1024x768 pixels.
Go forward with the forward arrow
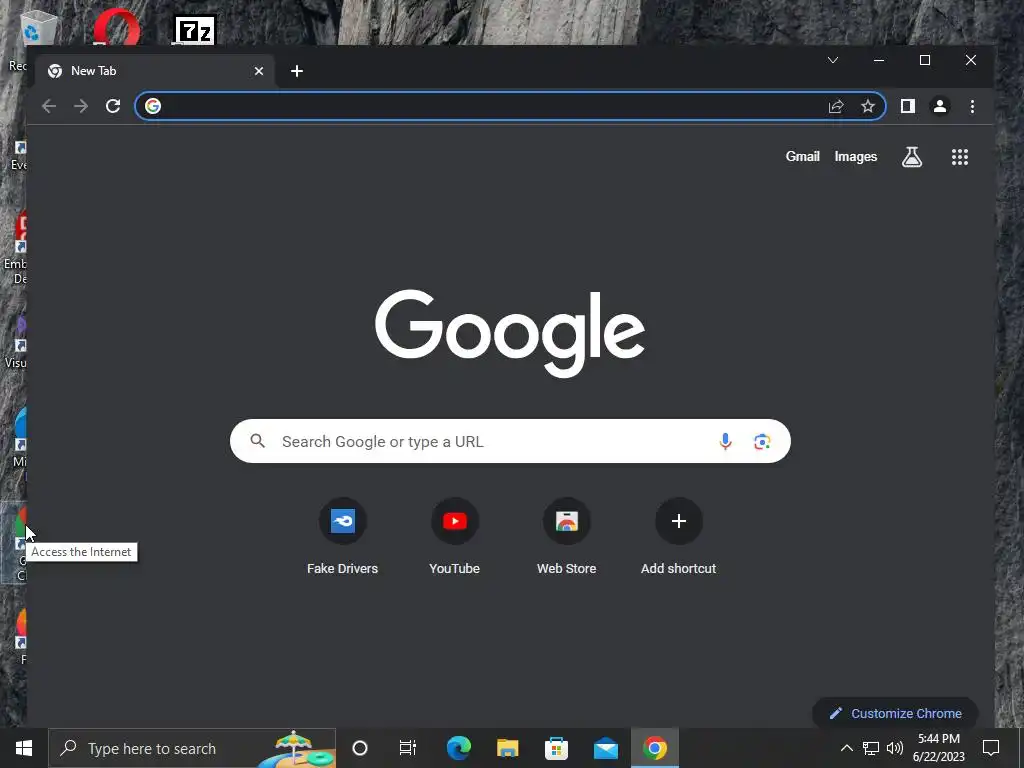[81, 106]
